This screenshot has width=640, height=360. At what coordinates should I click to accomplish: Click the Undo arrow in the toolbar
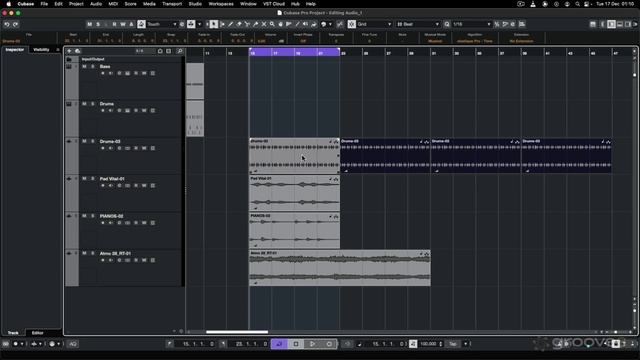[x=7, y=24]
